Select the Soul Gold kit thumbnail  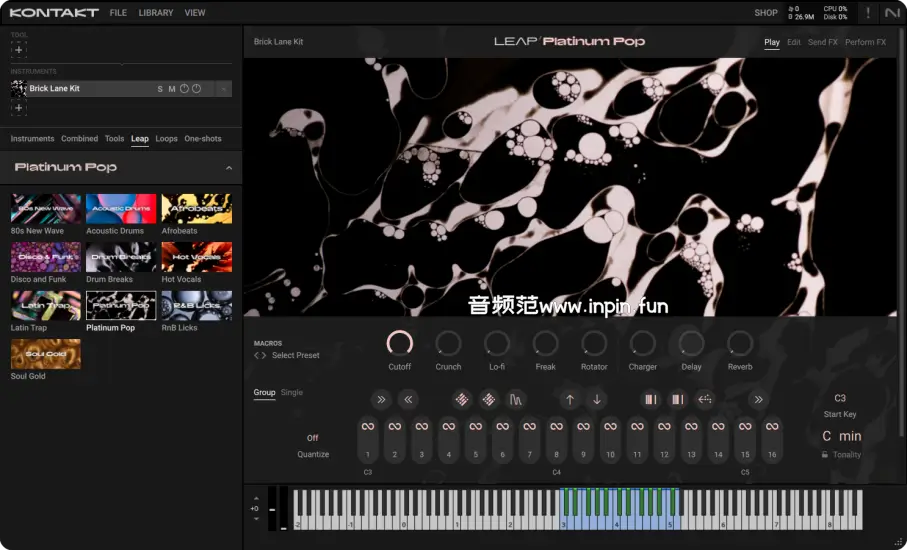(46, 354)
